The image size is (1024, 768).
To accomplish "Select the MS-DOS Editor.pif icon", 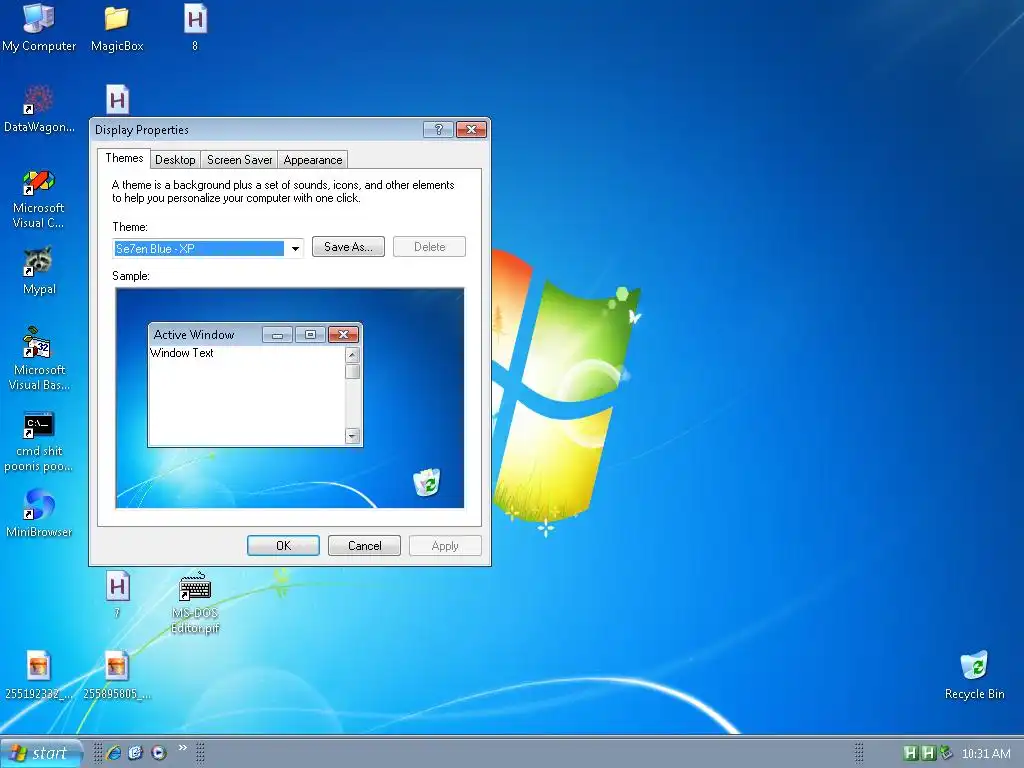I will pos(195,602).
